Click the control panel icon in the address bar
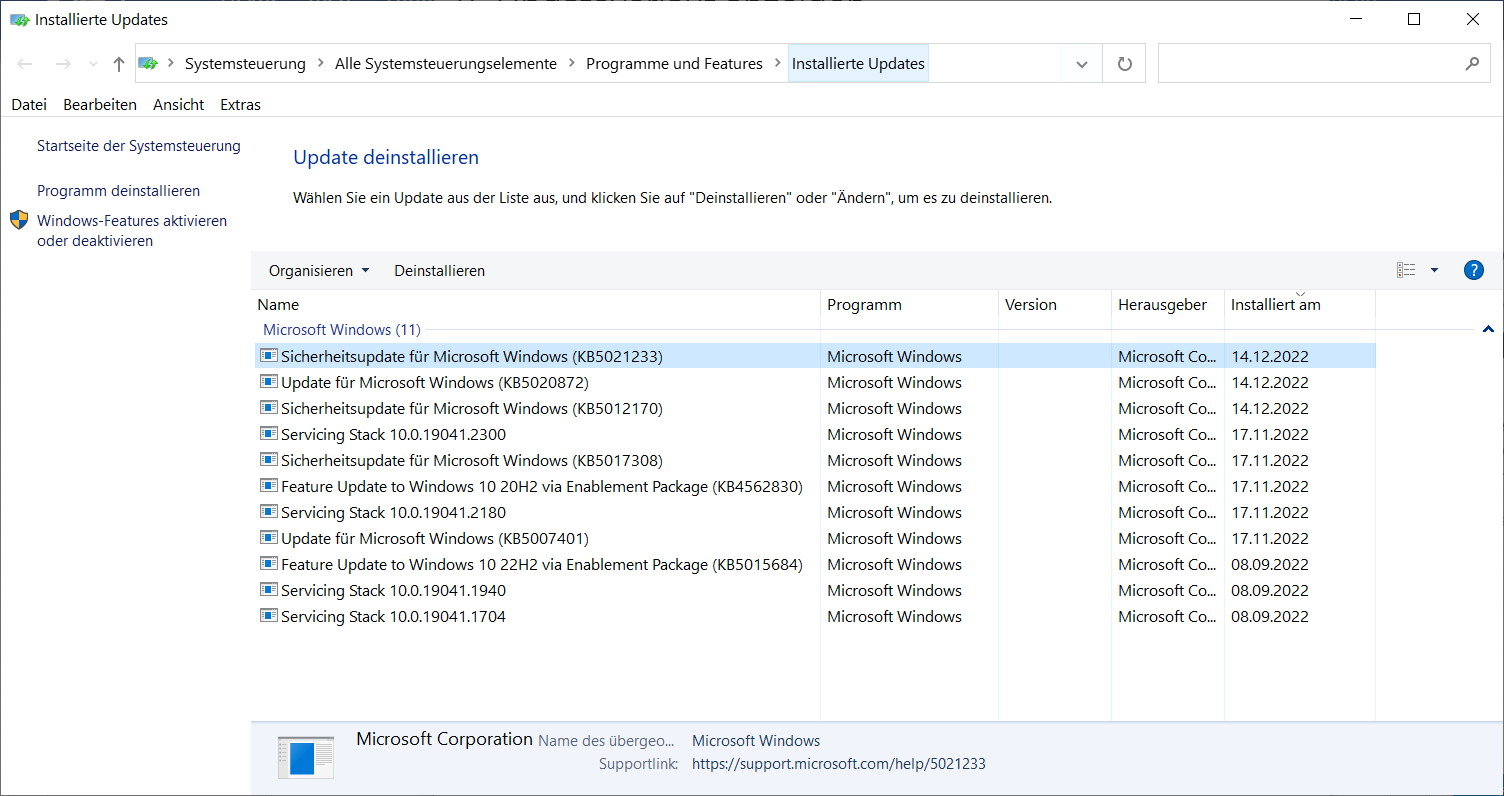 click(148, 63)
